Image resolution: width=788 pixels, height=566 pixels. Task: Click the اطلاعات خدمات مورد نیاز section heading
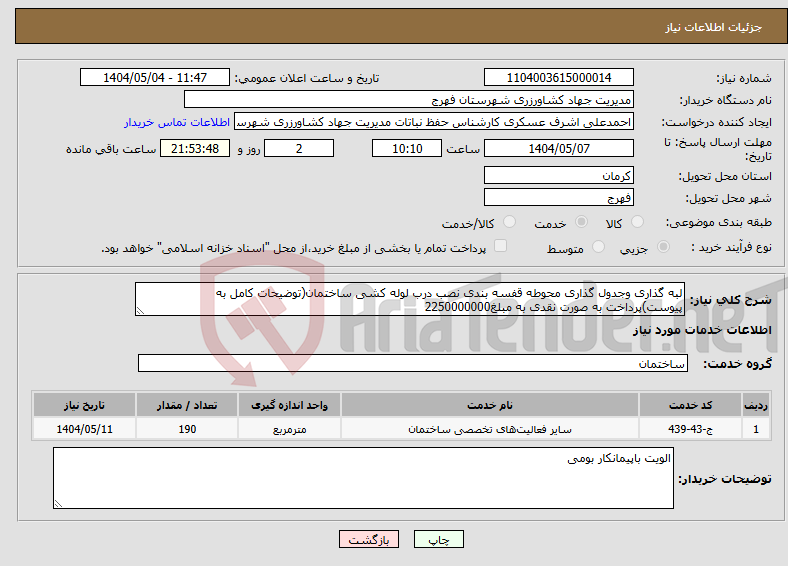coord(702,330)
